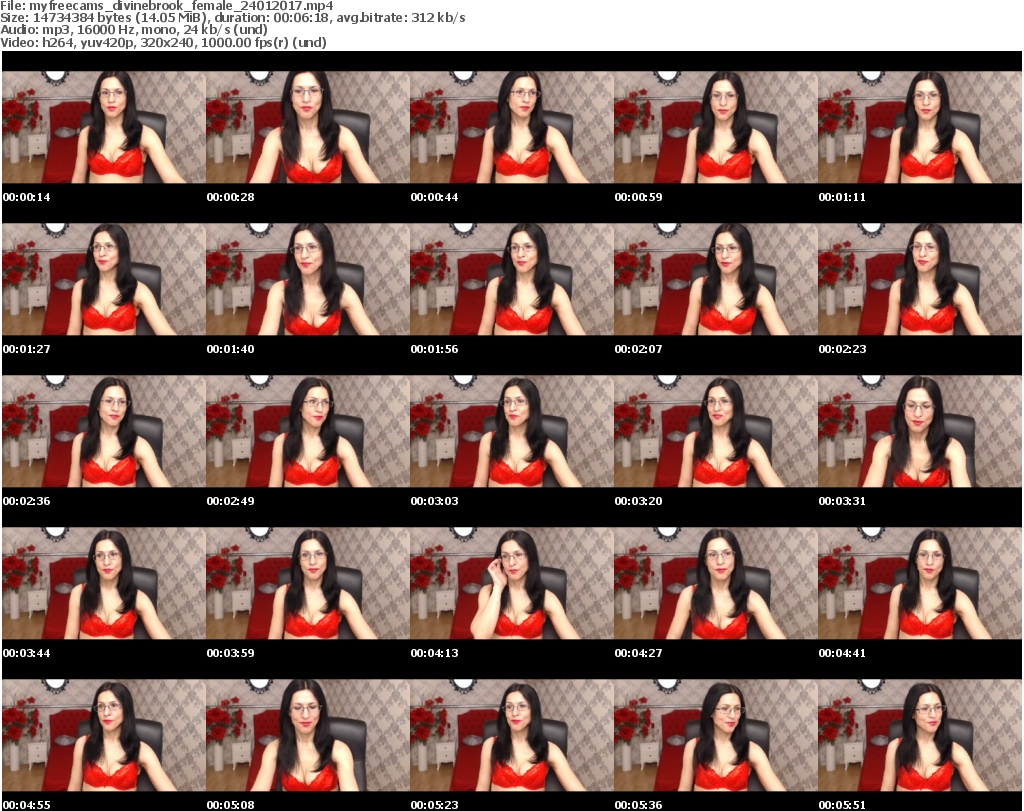Open the thumbnail at 00:01:56

coord(511,279)
